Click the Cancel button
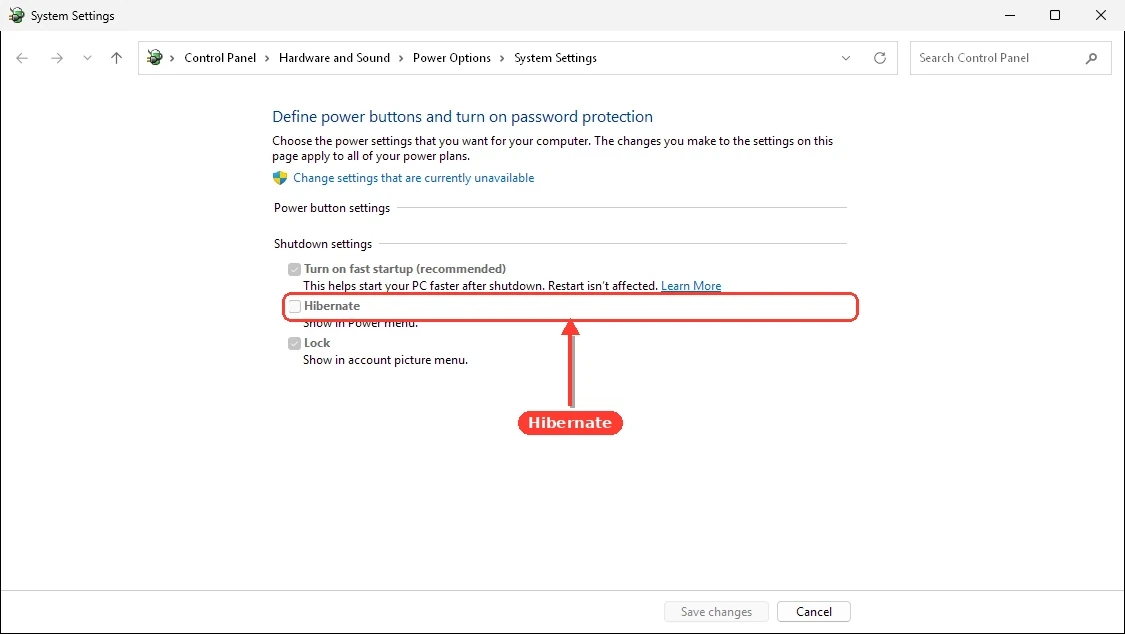1125x634 pixels. [814, 612]
